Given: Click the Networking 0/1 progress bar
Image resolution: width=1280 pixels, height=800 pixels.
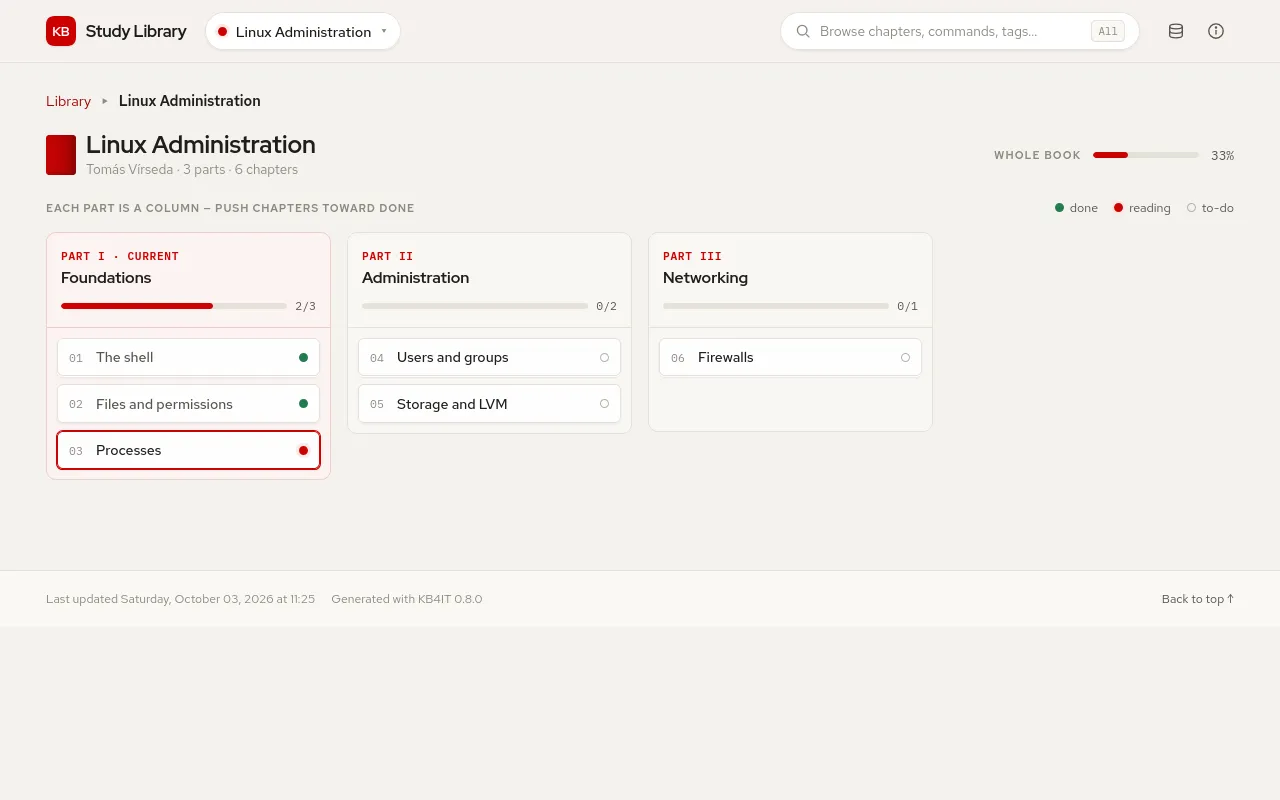Looking at the screenshot, I should coord(776,306).
